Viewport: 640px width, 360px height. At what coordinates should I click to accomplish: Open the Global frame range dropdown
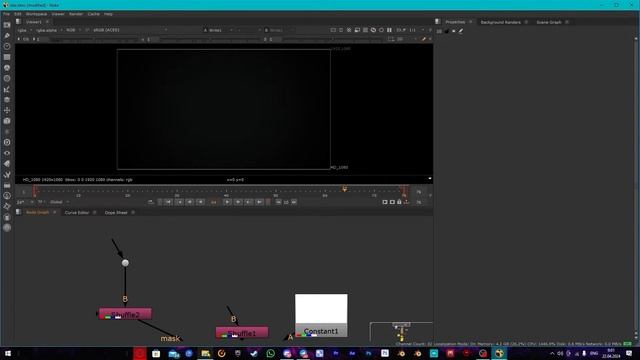coord(60,202)
